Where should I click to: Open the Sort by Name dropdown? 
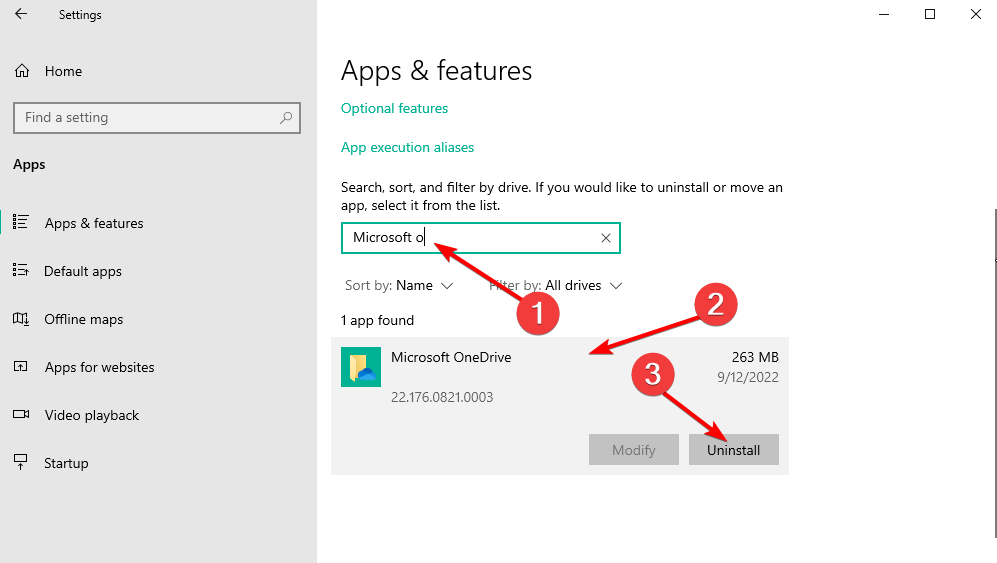pos(399,286)
